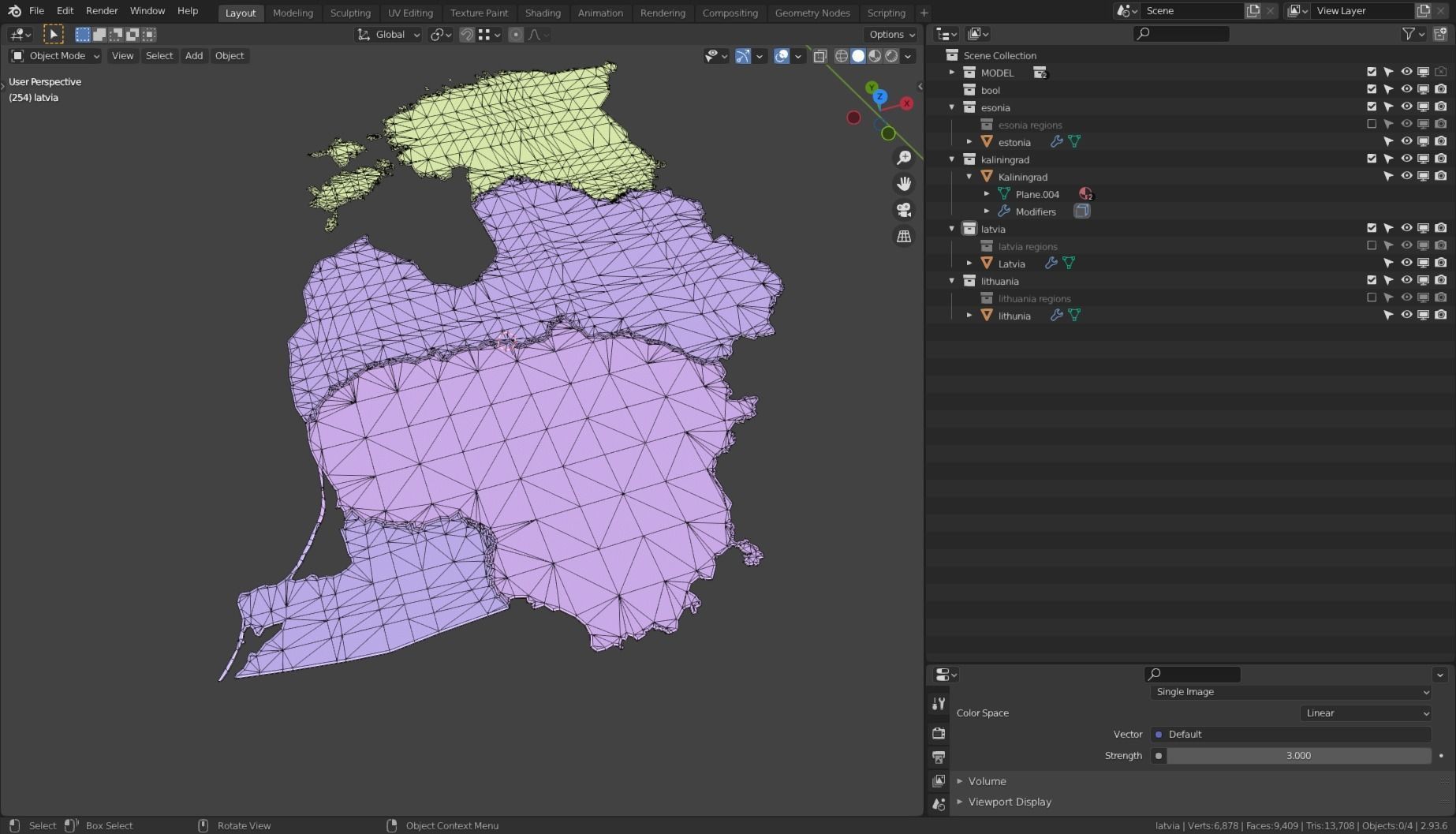1456x834 pixels.
Task: Click the Y axis on navigation gizmo
Action: [x=872, y=88]
